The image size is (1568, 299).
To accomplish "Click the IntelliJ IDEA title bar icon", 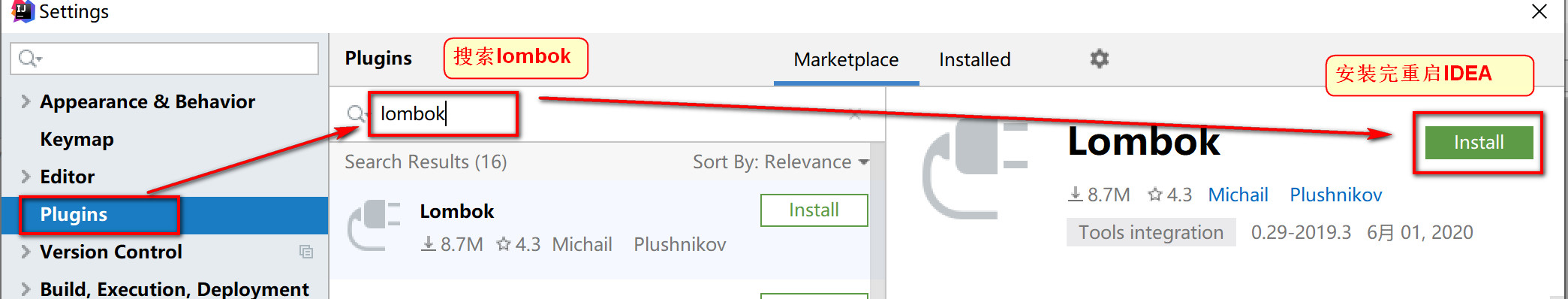I will coord(23,11).
